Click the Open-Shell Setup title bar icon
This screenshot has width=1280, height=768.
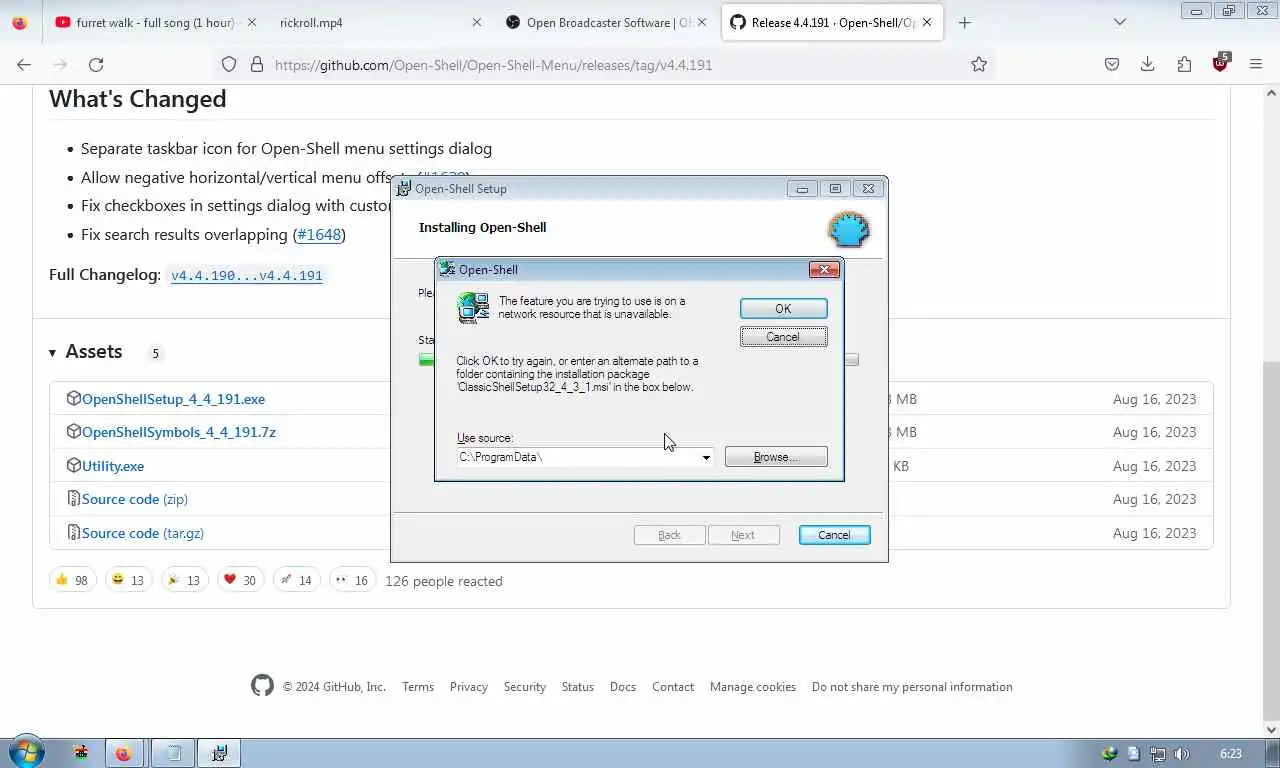404,188
